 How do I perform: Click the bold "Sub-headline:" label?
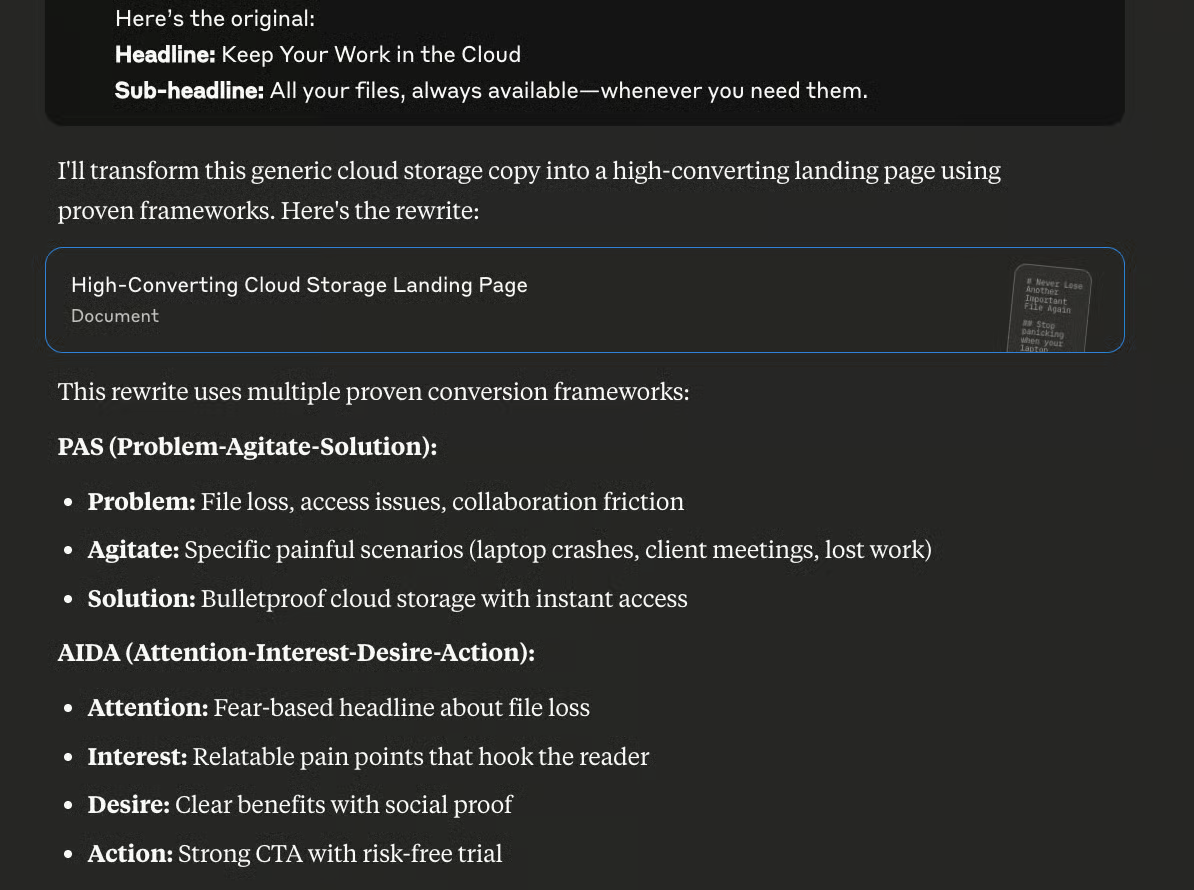click(189, 91)
